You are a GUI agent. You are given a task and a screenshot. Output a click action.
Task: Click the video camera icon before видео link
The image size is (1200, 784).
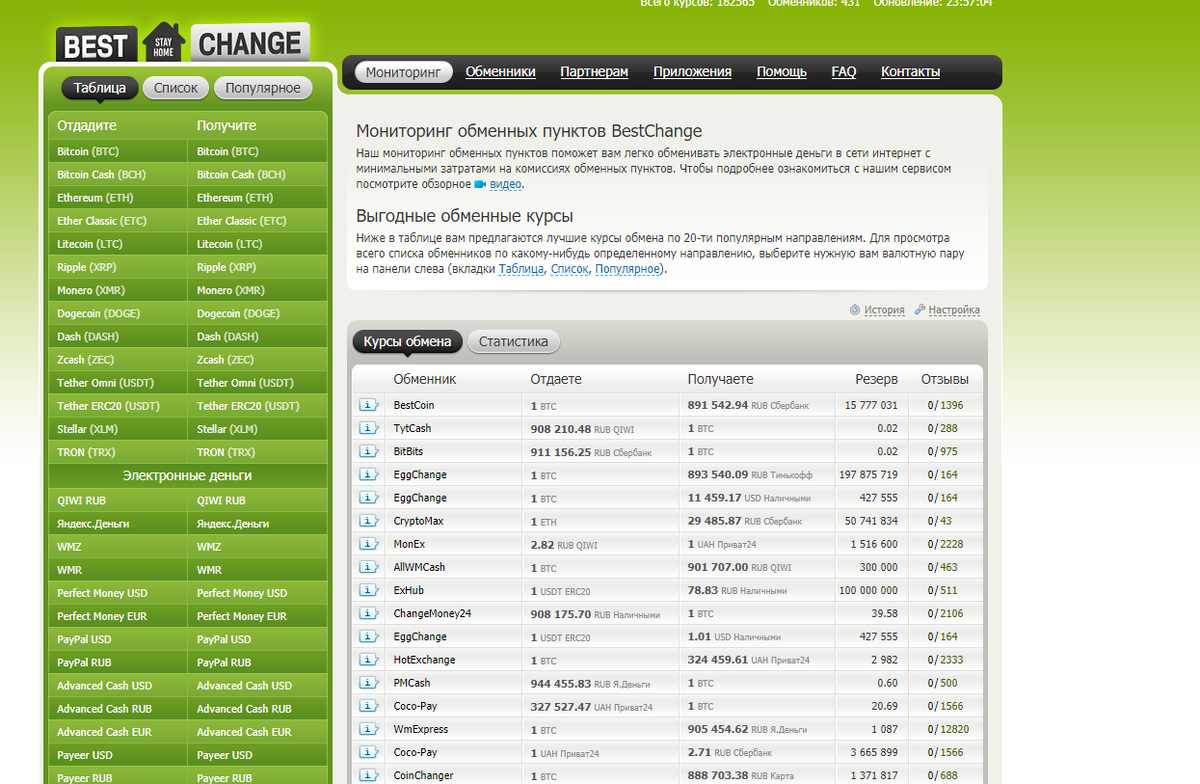[482, 184]
